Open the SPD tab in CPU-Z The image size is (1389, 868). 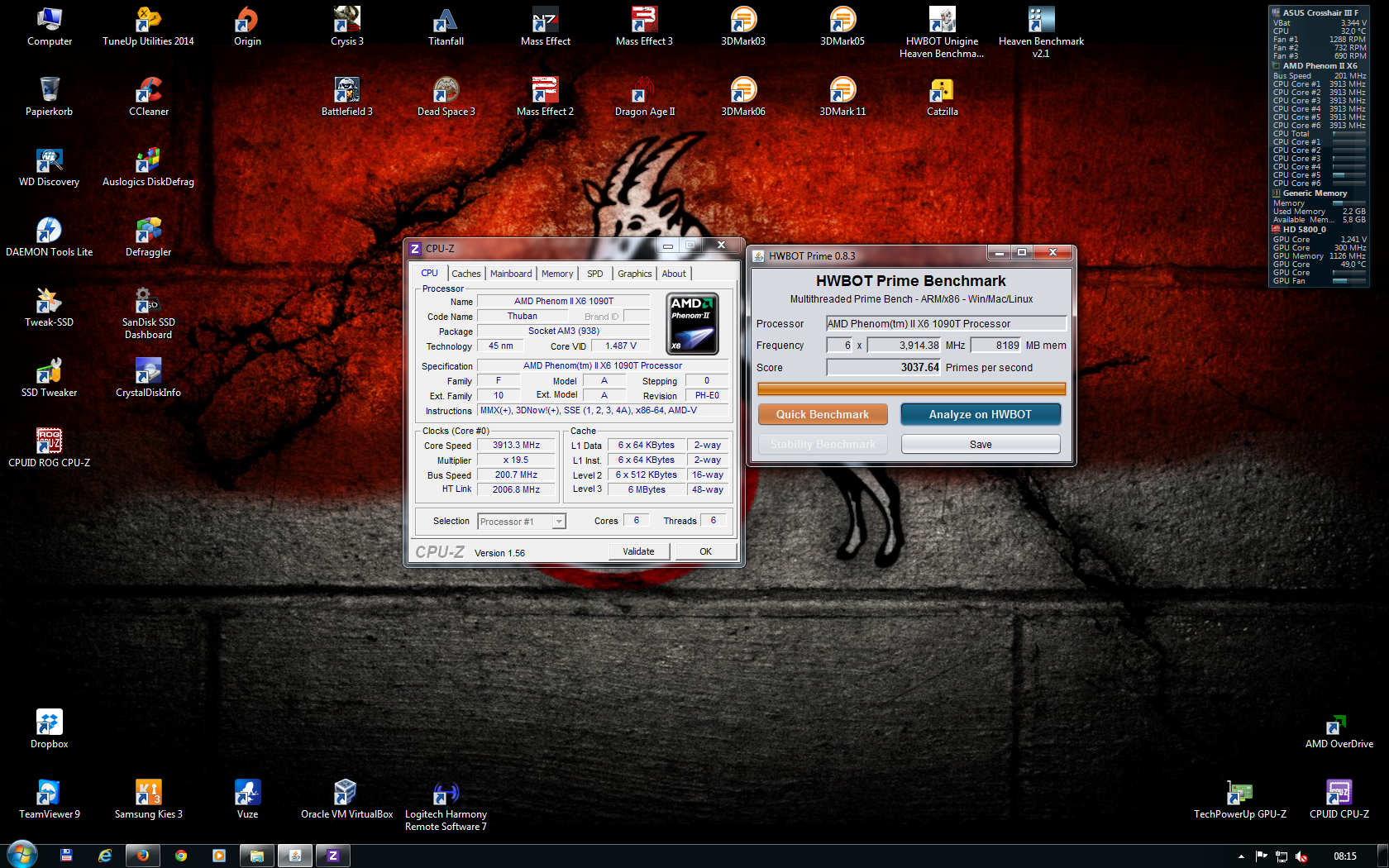pos(594,274)
